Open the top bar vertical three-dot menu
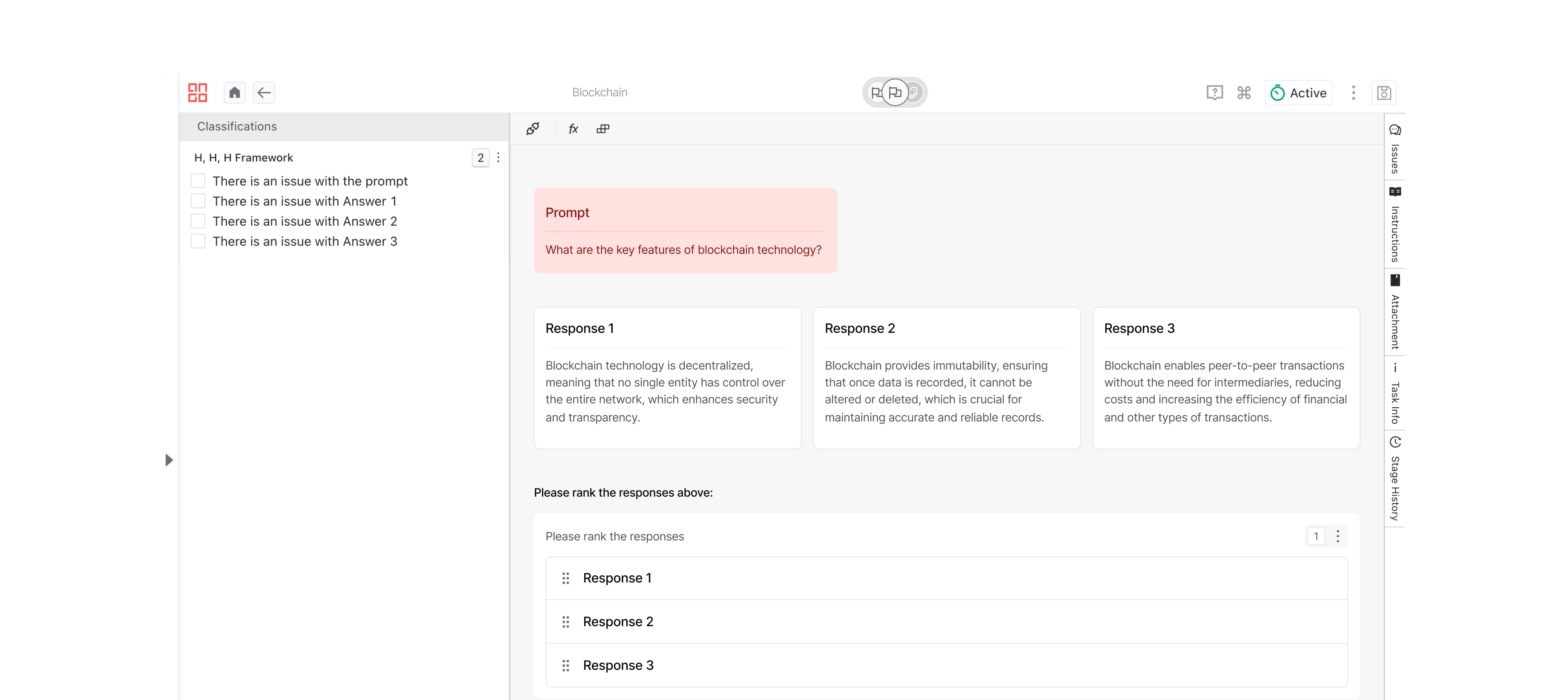Viewport: 1568px width, 700px height. [x=1353, y=93]
